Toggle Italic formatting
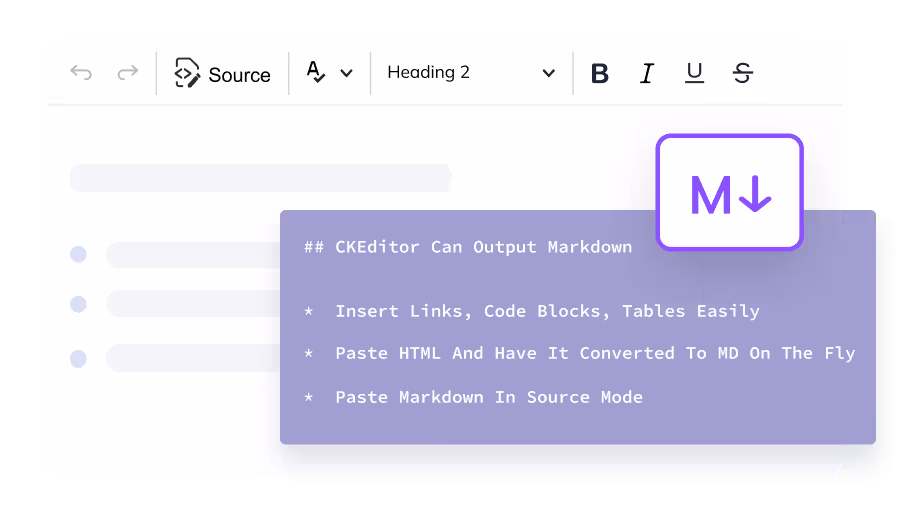The height and width of the screenshot is (512, 904). point(647,73)
